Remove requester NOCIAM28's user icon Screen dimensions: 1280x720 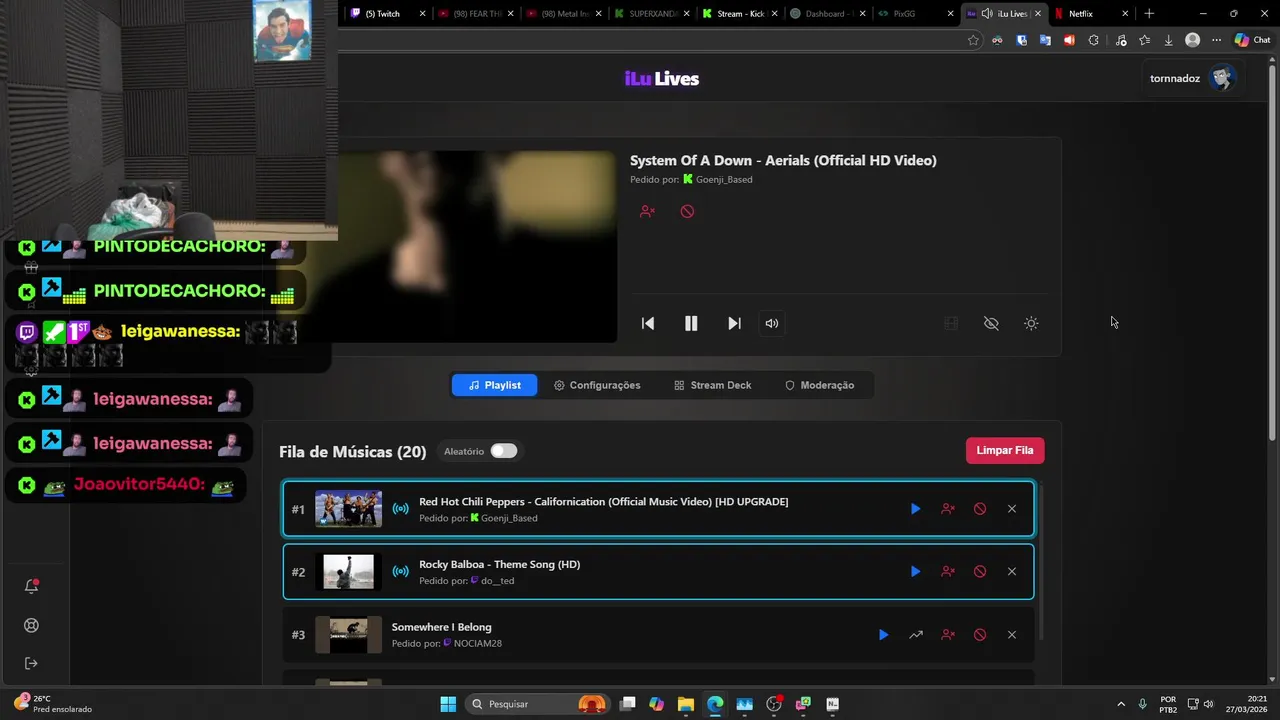click(x=948, y=635)
